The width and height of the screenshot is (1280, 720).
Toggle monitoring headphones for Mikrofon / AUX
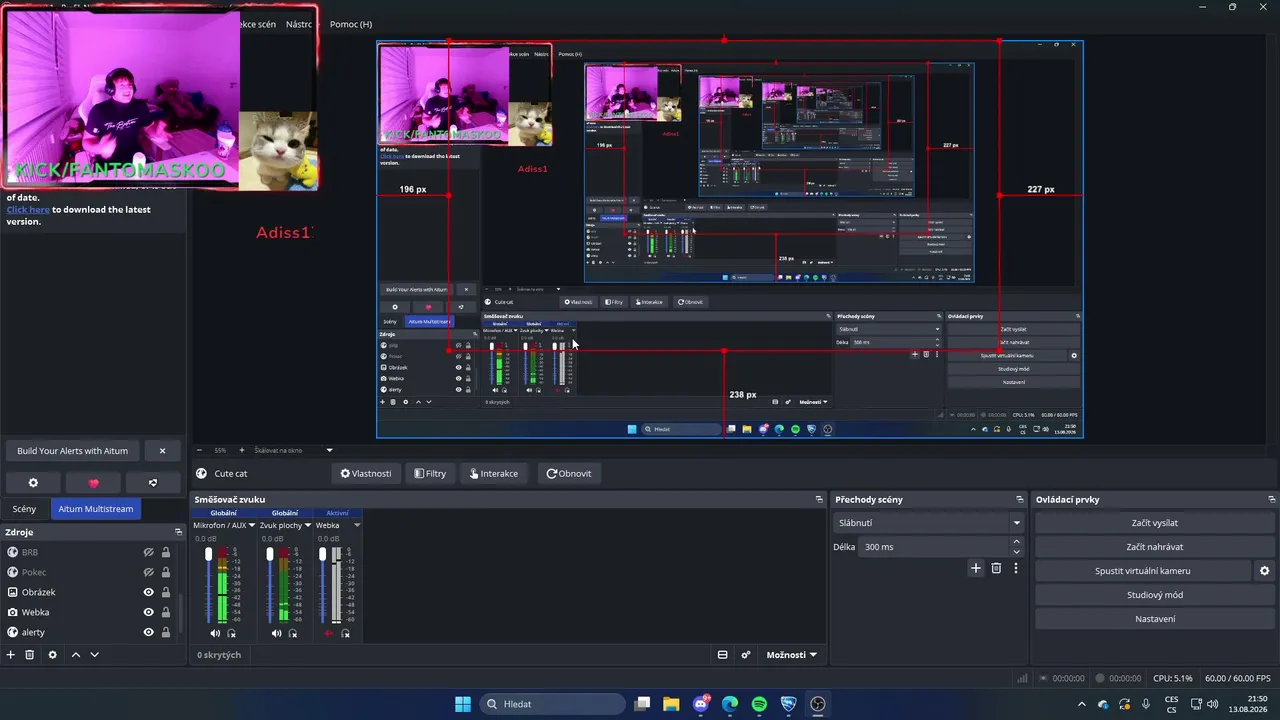tap(232, 633)
